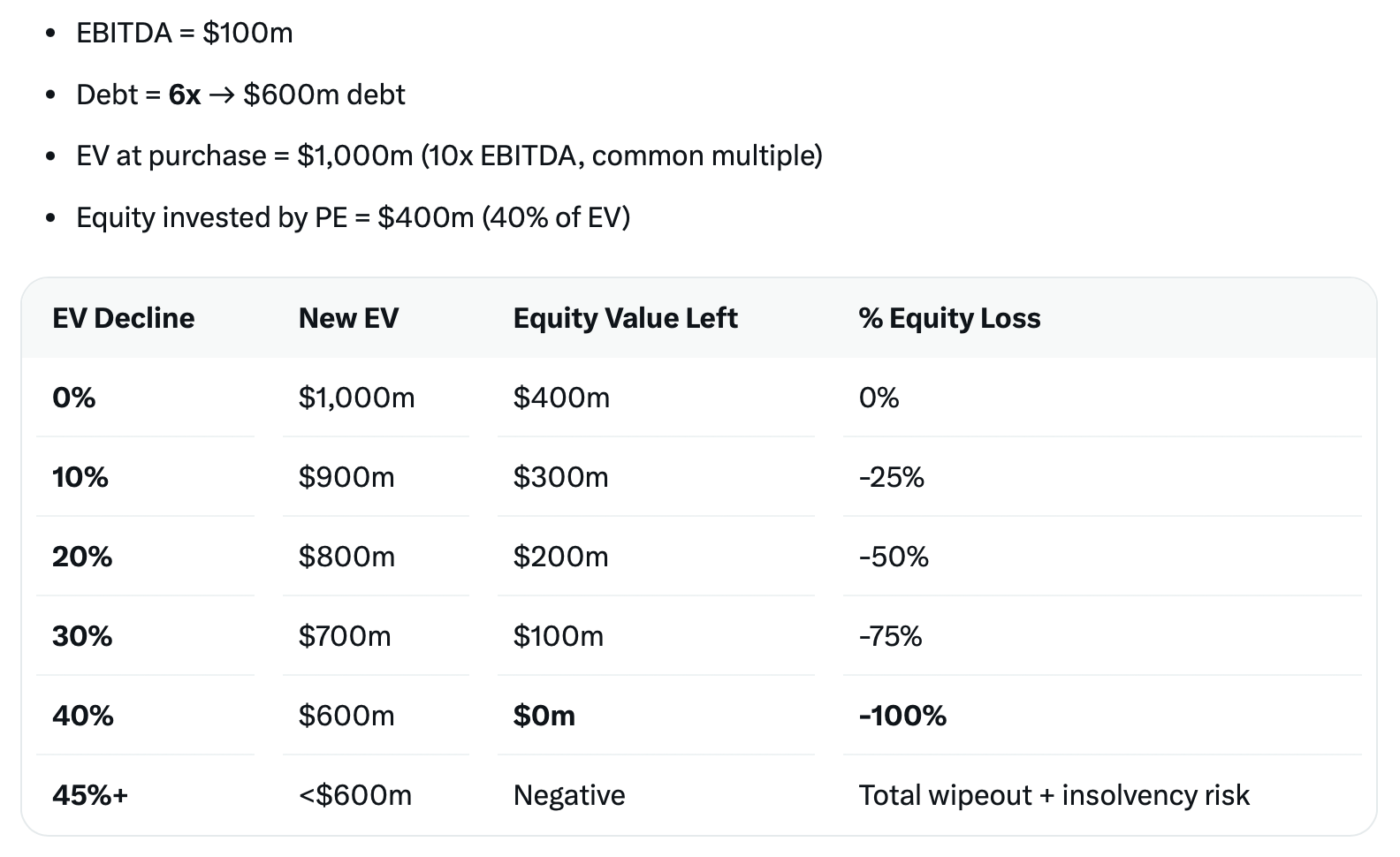1400x857 pixels.
Task: Click the $200m equity value cell
Action: tap(560, 557)
